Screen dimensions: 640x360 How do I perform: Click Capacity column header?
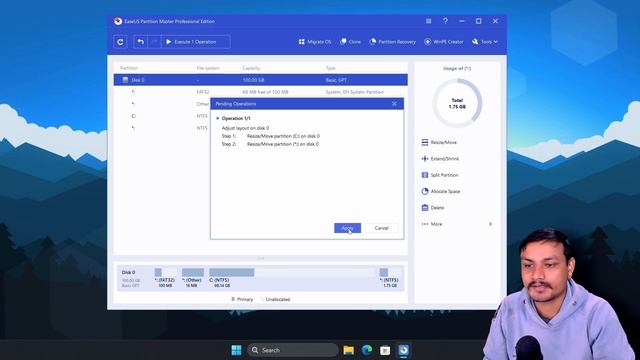[x=251, y=68]
